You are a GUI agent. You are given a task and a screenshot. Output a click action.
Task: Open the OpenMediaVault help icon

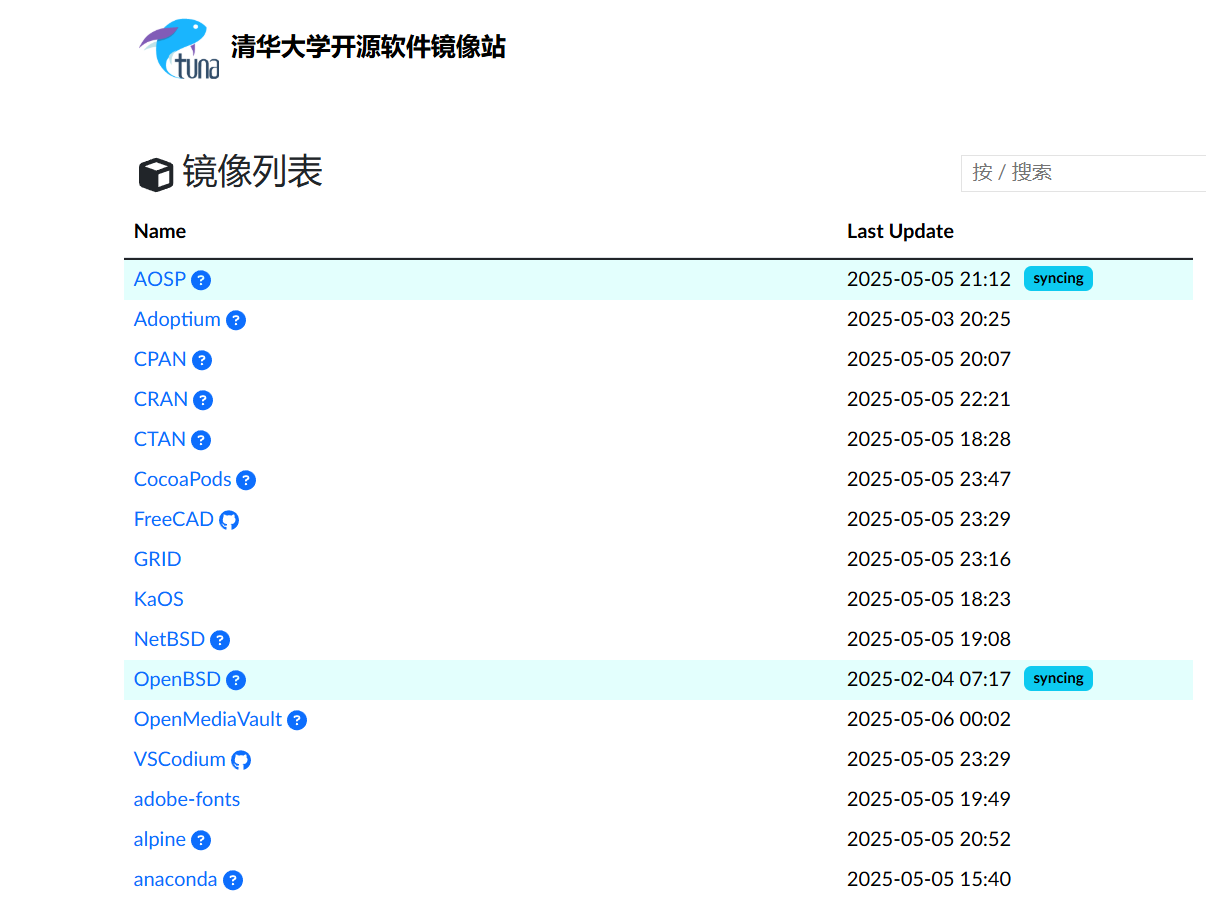(297, 720)
